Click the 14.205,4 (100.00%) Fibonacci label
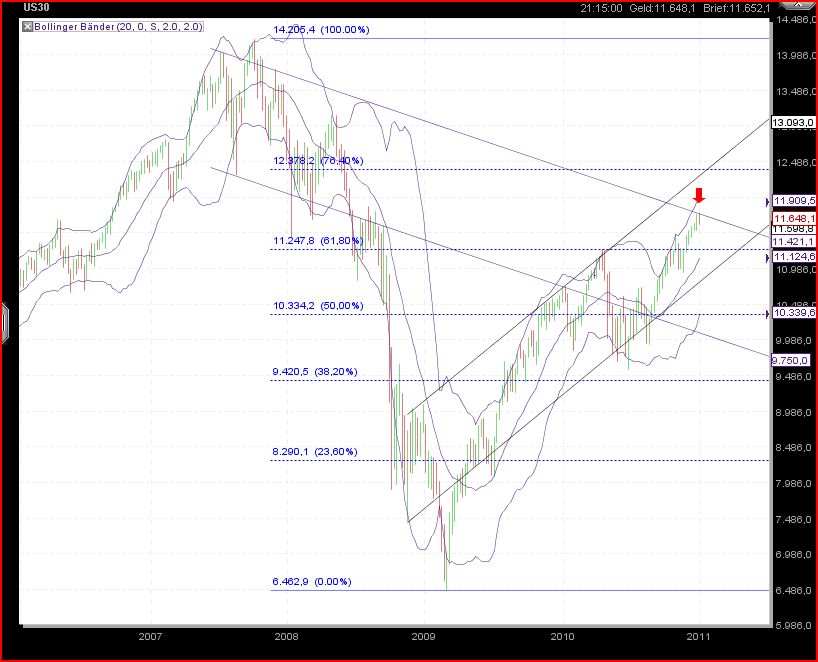This screenshot has width=818, height=662. click(x=324, y=30)
